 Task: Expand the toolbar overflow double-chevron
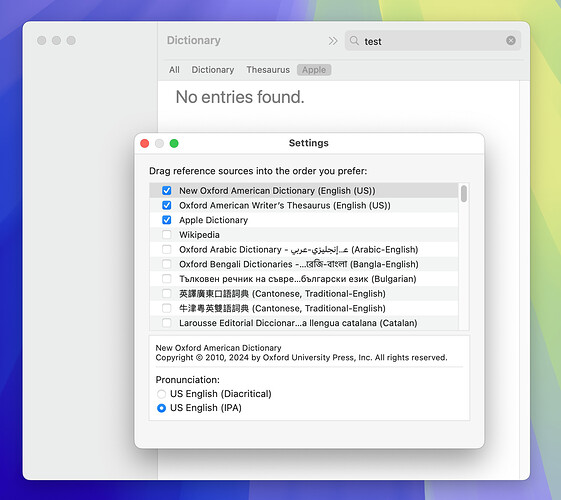(x=333, y=41)
